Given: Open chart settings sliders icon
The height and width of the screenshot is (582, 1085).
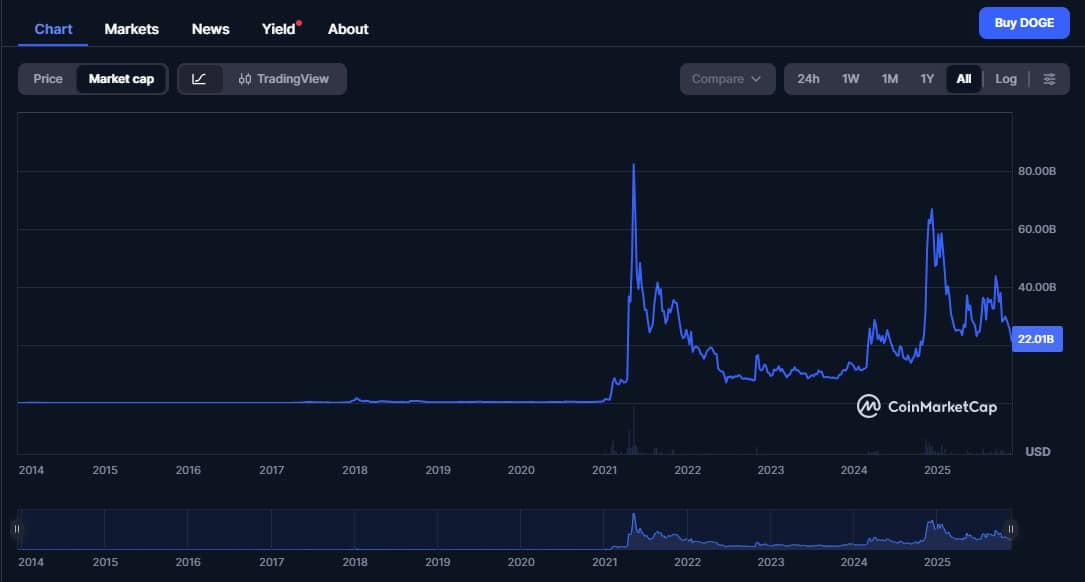Looking at the screenshot, I should [1049, 79].
